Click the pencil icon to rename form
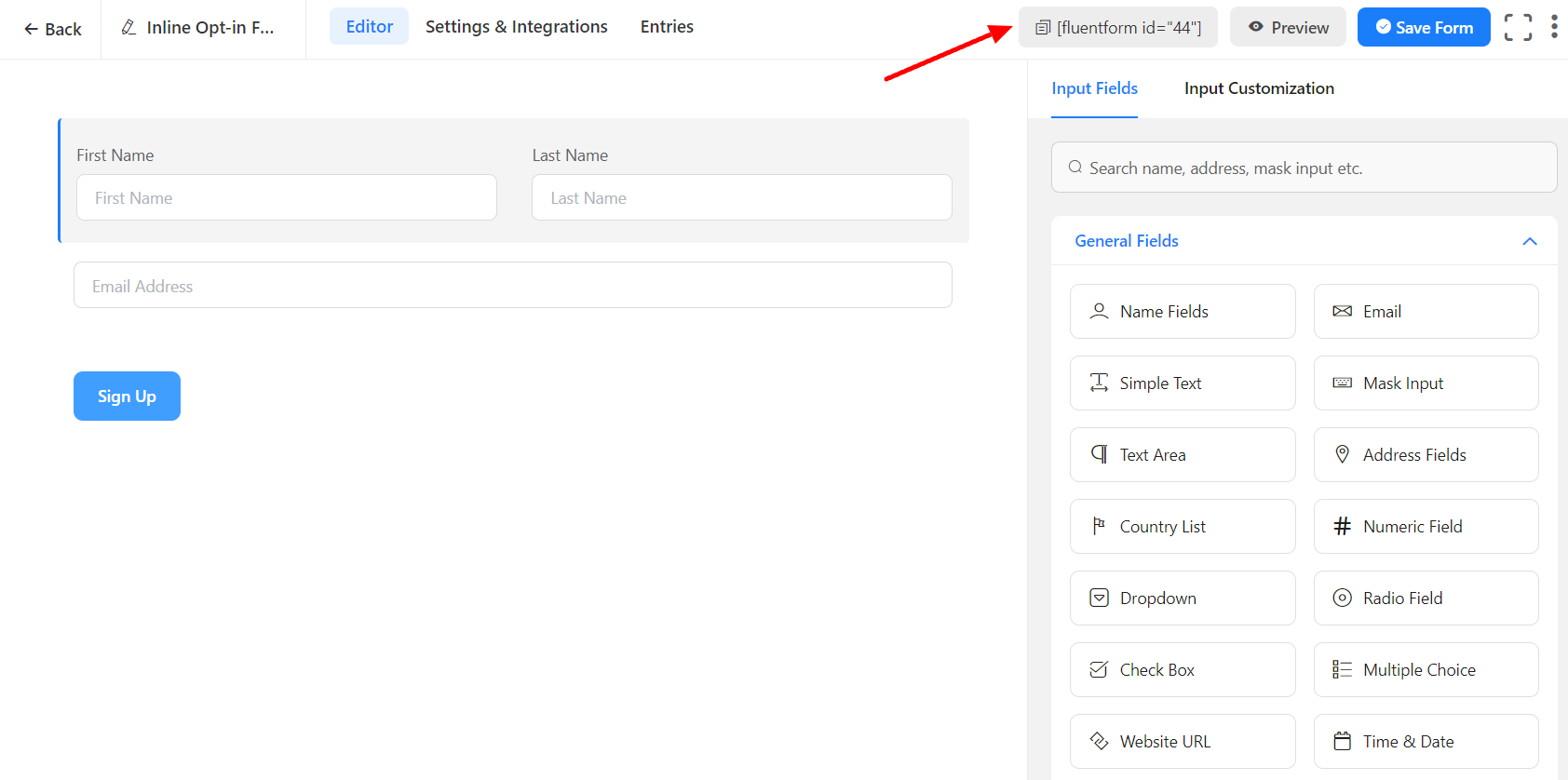The image size is (1568, 780). 129,28
